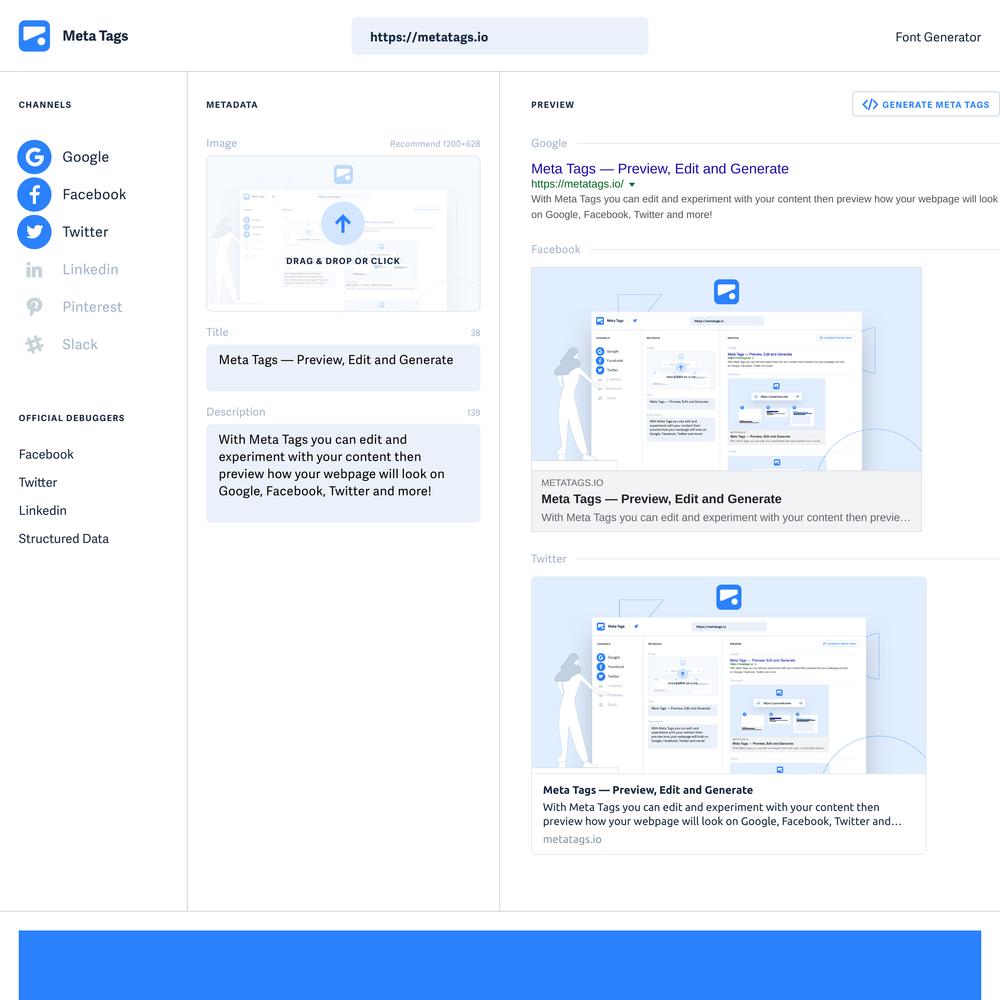Open the Font Generator link
The image size is (1000, 1000).
pos(938,37)
